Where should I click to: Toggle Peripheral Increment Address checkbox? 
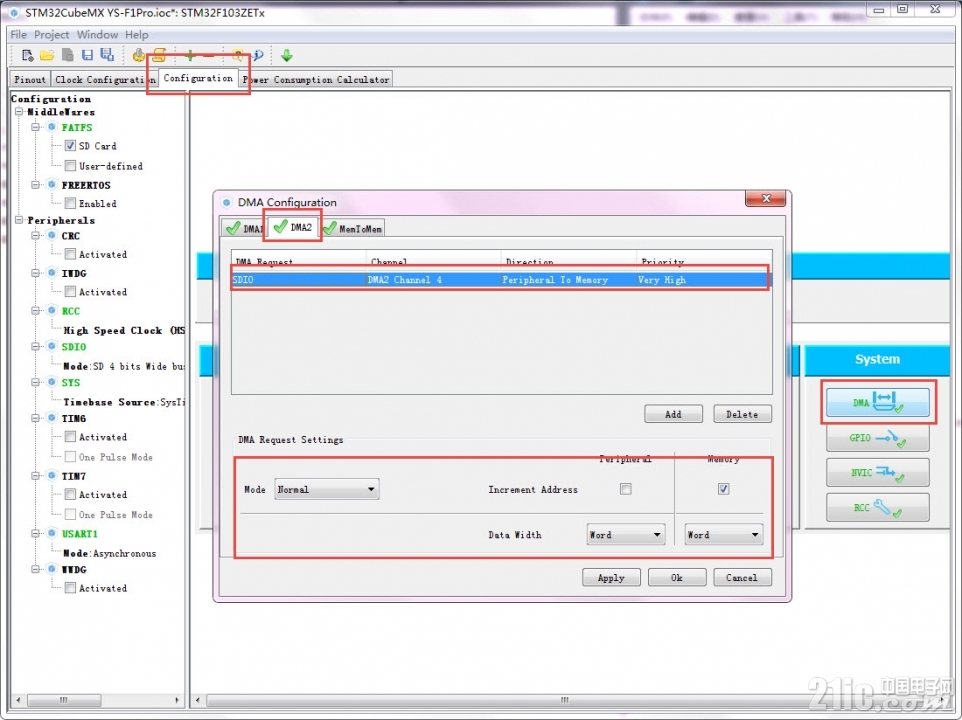tap(625, 489)
